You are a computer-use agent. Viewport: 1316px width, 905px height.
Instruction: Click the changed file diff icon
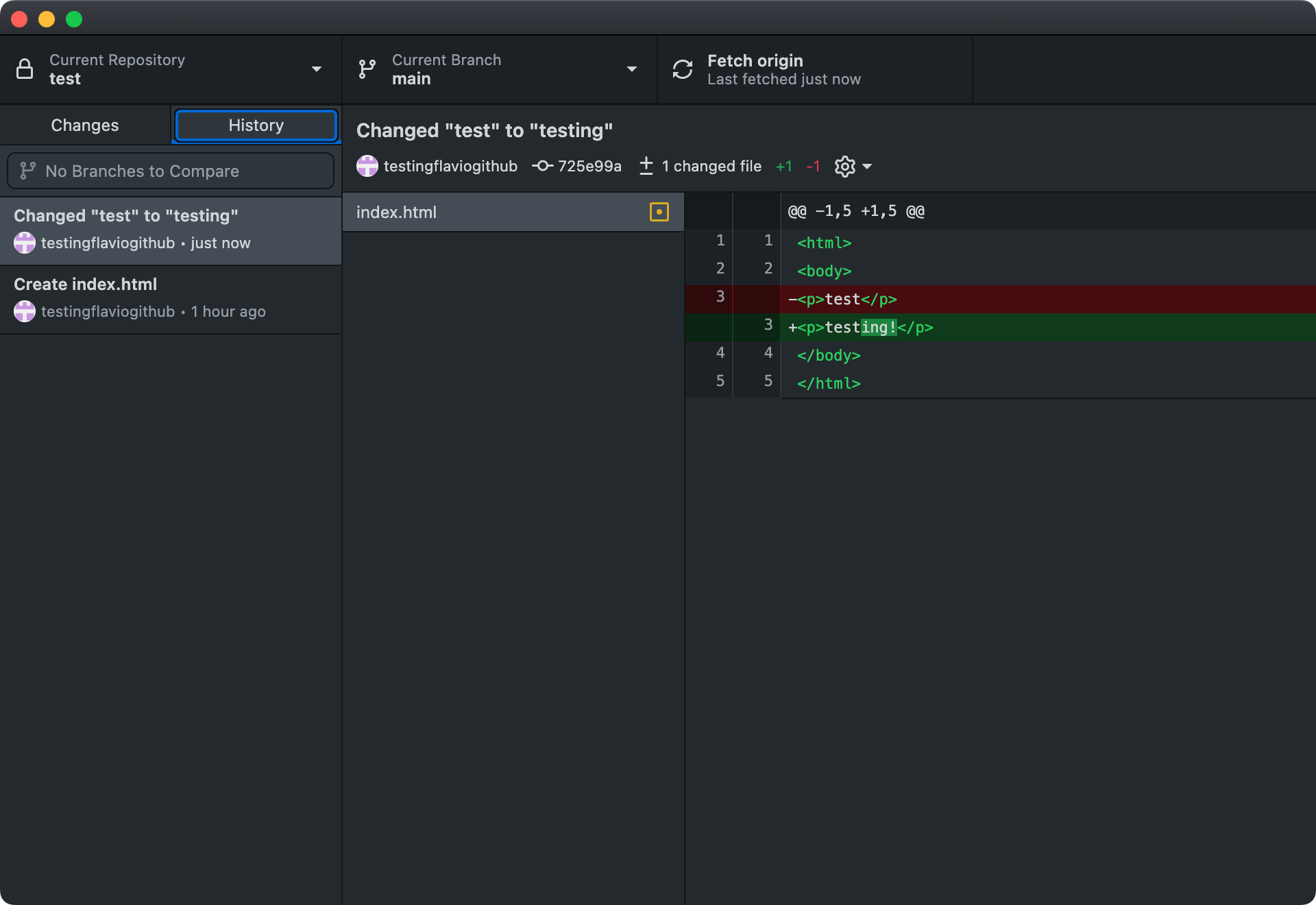point(646,166)
